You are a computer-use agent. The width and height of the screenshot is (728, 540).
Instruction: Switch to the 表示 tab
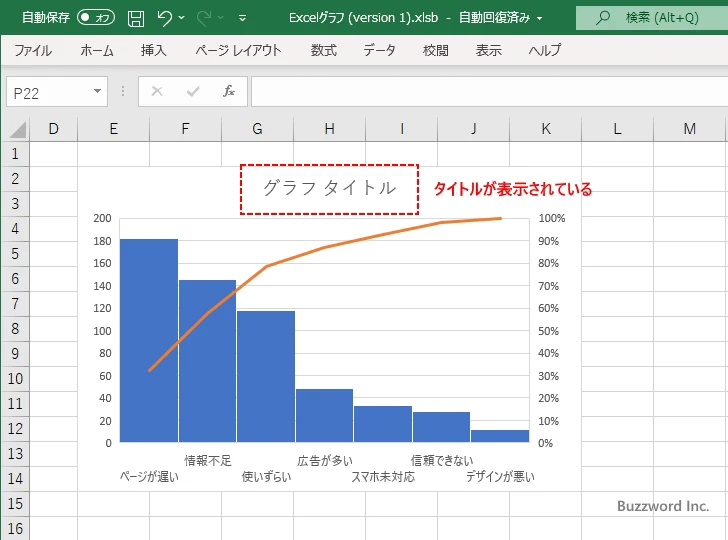click(x=488, y=50)
